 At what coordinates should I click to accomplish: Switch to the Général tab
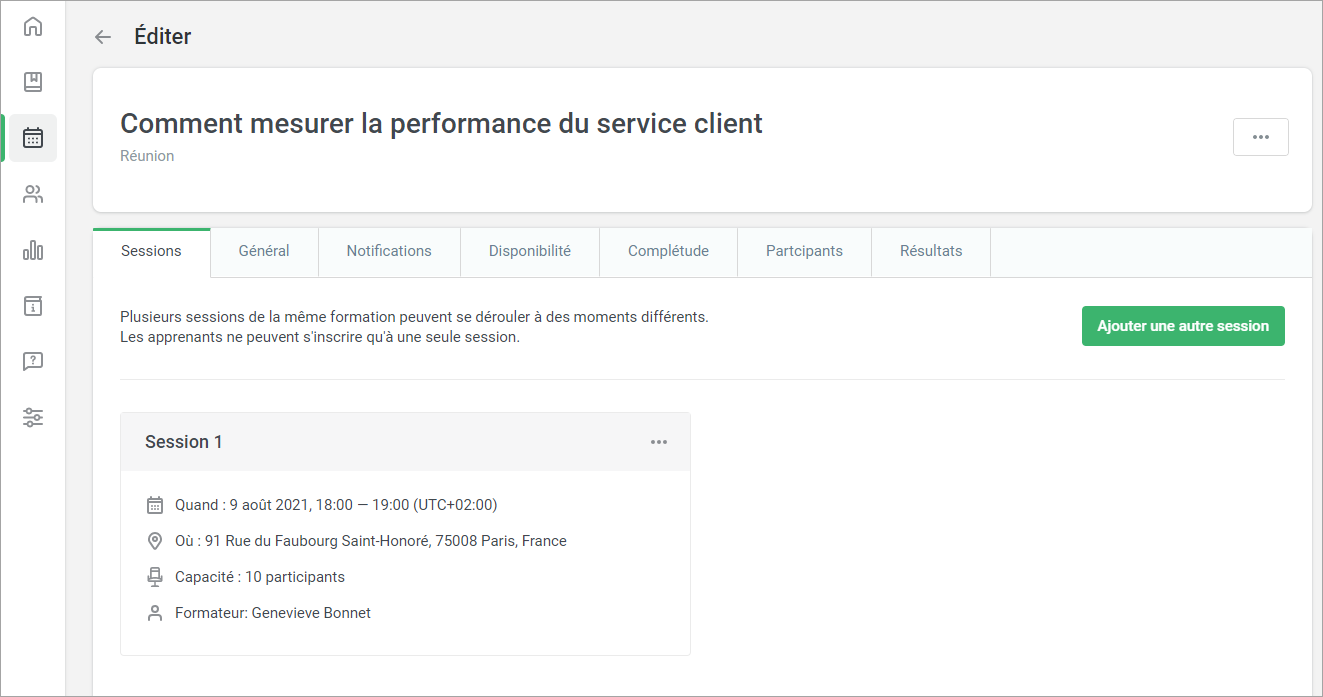264,252
